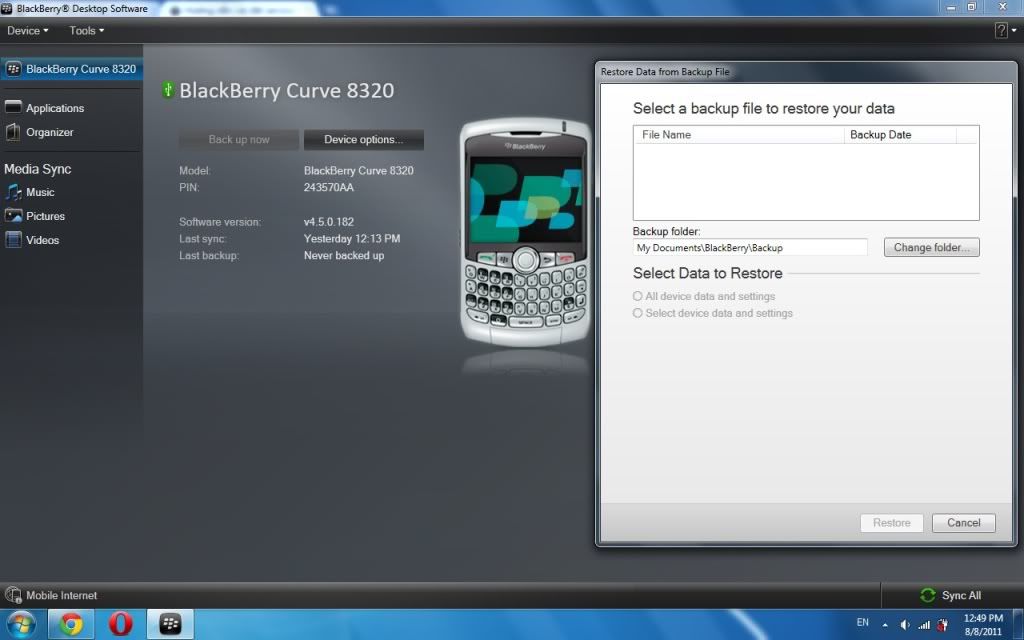Open Pictures under Media Sync
The height and width of the screenshot is (640, 1024).
coord(45,216)
